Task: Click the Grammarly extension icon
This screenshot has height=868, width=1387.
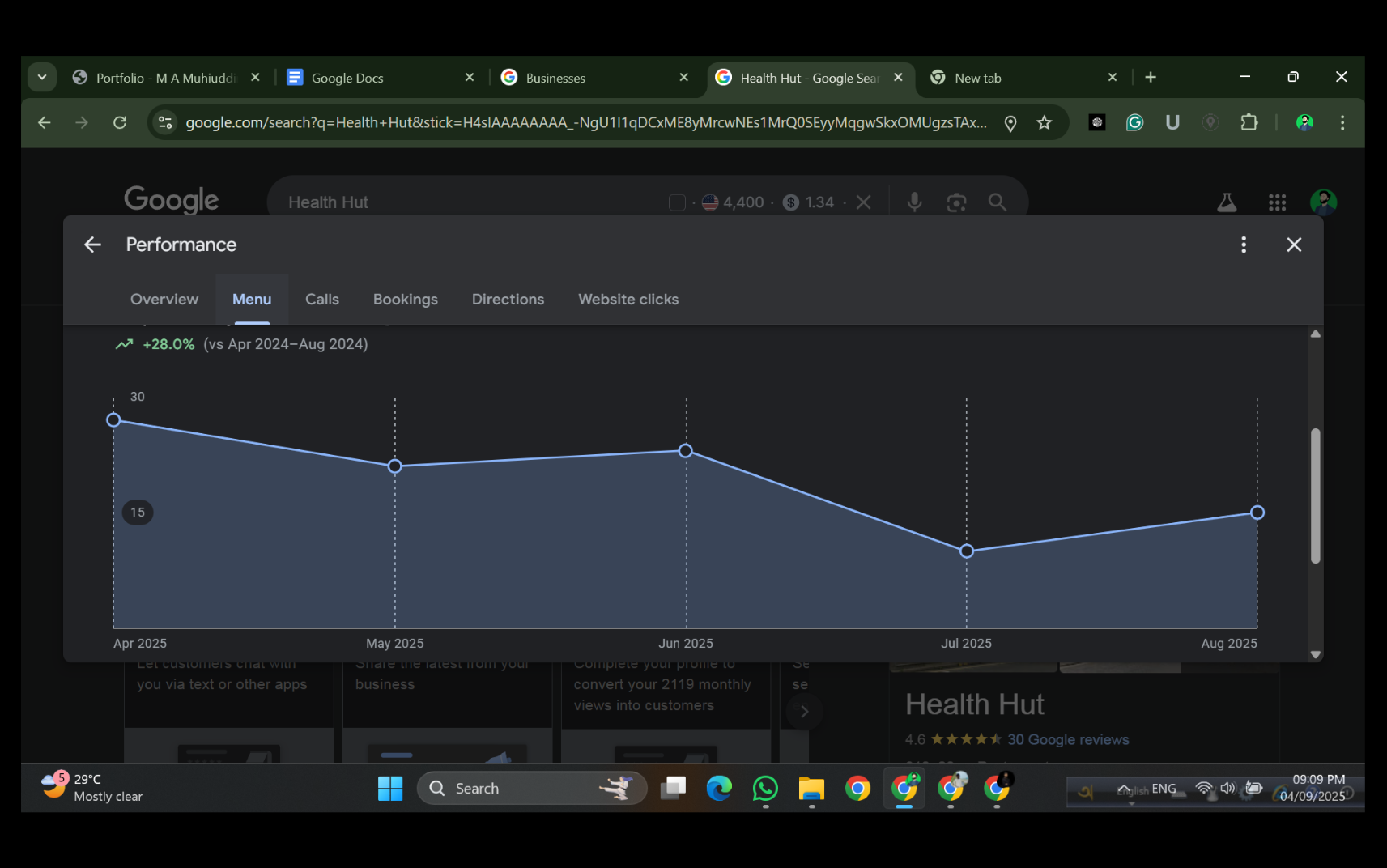Action: coord(1134,123)
